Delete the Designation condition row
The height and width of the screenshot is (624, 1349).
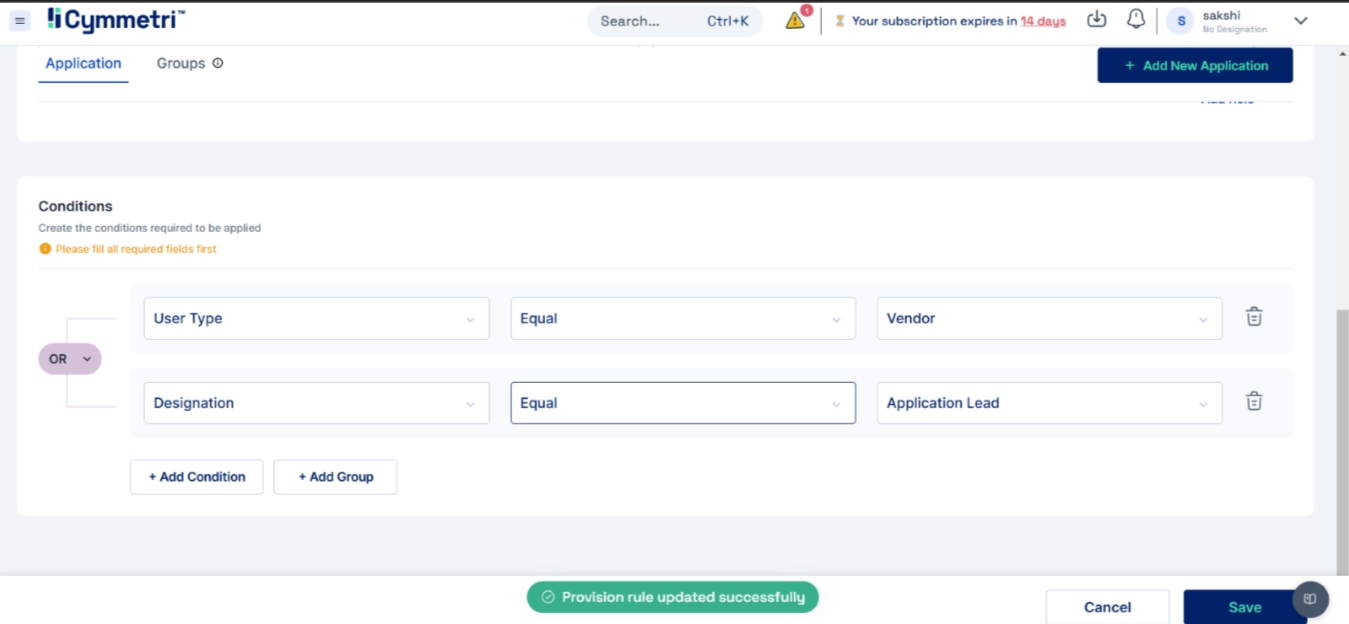(x=1254, y=402)
